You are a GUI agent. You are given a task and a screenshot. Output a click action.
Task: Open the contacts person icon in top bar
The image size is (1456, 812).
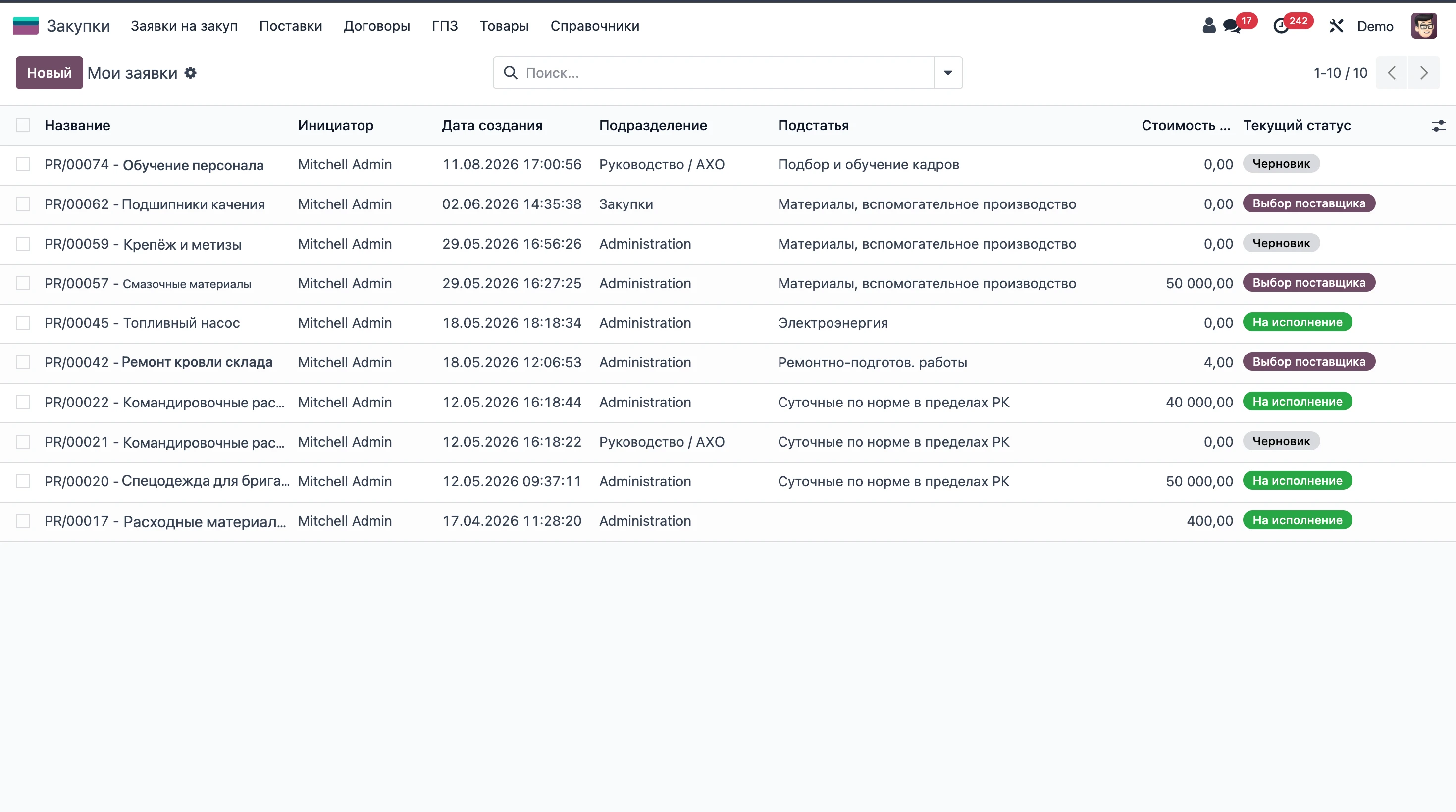point(1208,26)
